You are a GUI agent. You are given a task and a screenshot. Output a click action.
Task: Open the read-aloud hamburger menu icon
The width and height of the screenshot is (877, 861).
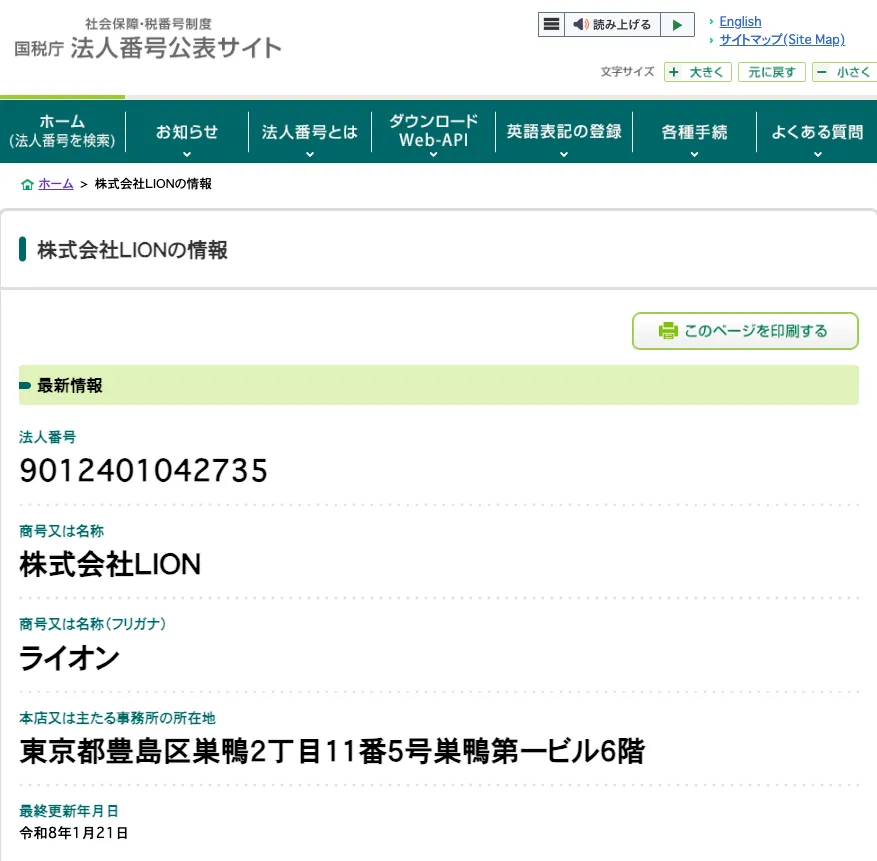[x=551, y=25]
